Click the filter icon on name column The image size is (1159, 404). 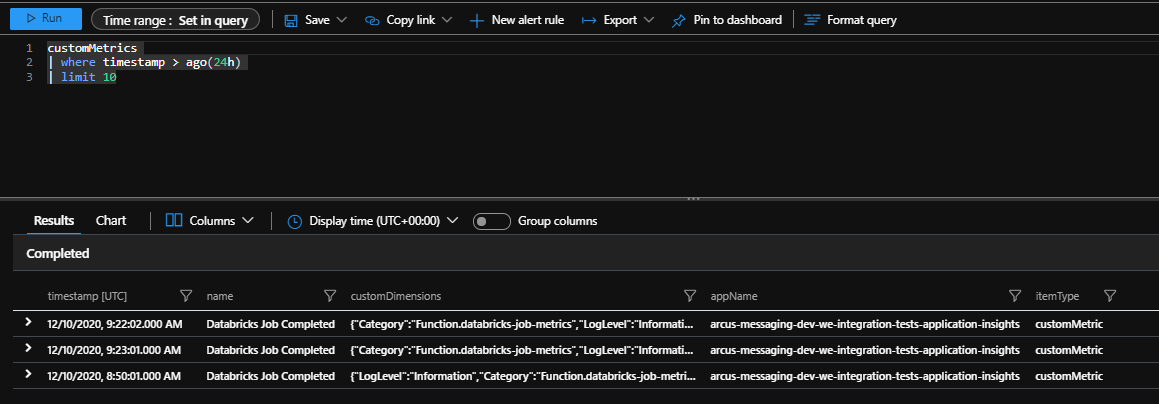(x=329, y=296)
